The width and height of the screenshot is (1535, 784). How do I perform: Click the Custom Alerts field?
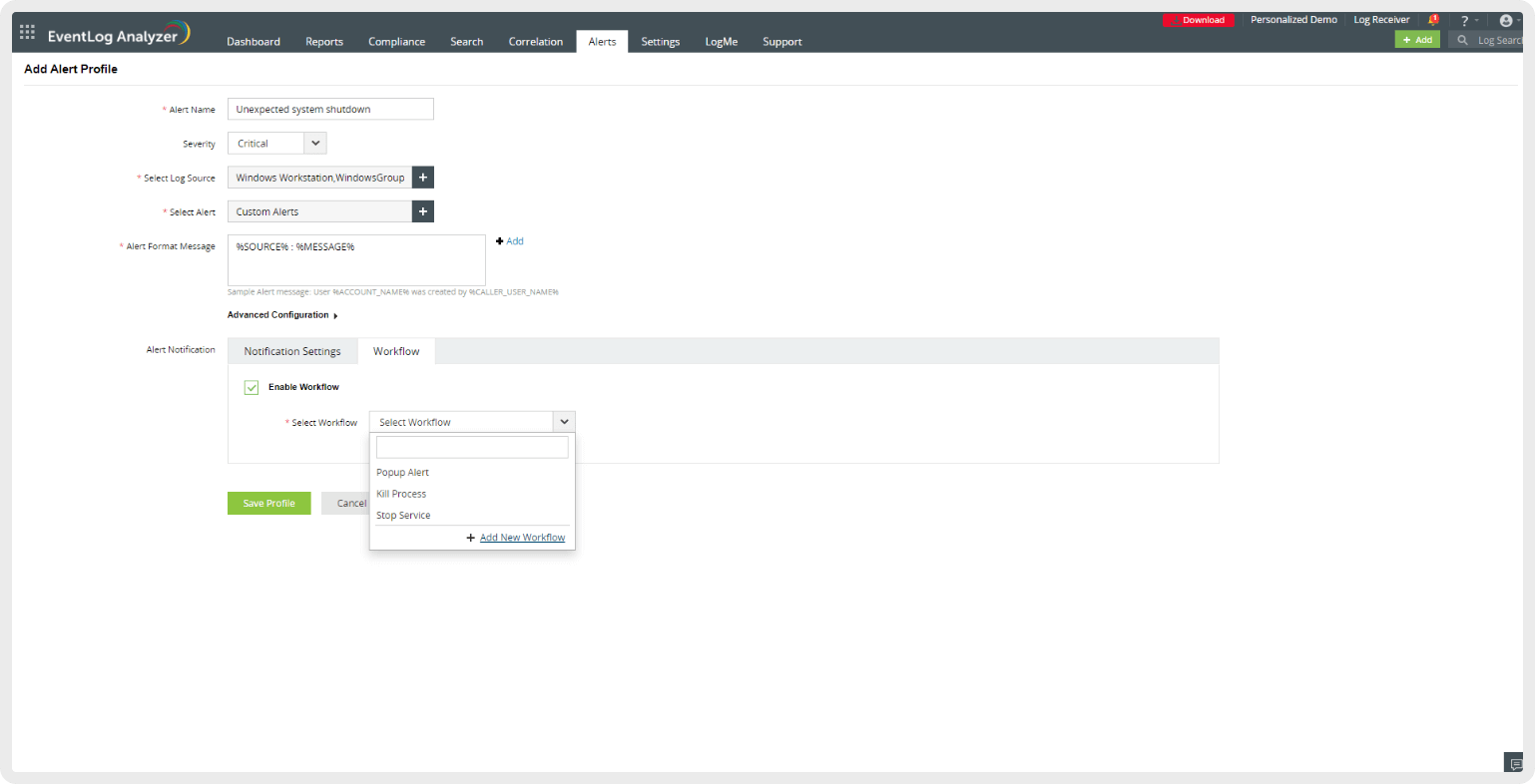point(319,211)
